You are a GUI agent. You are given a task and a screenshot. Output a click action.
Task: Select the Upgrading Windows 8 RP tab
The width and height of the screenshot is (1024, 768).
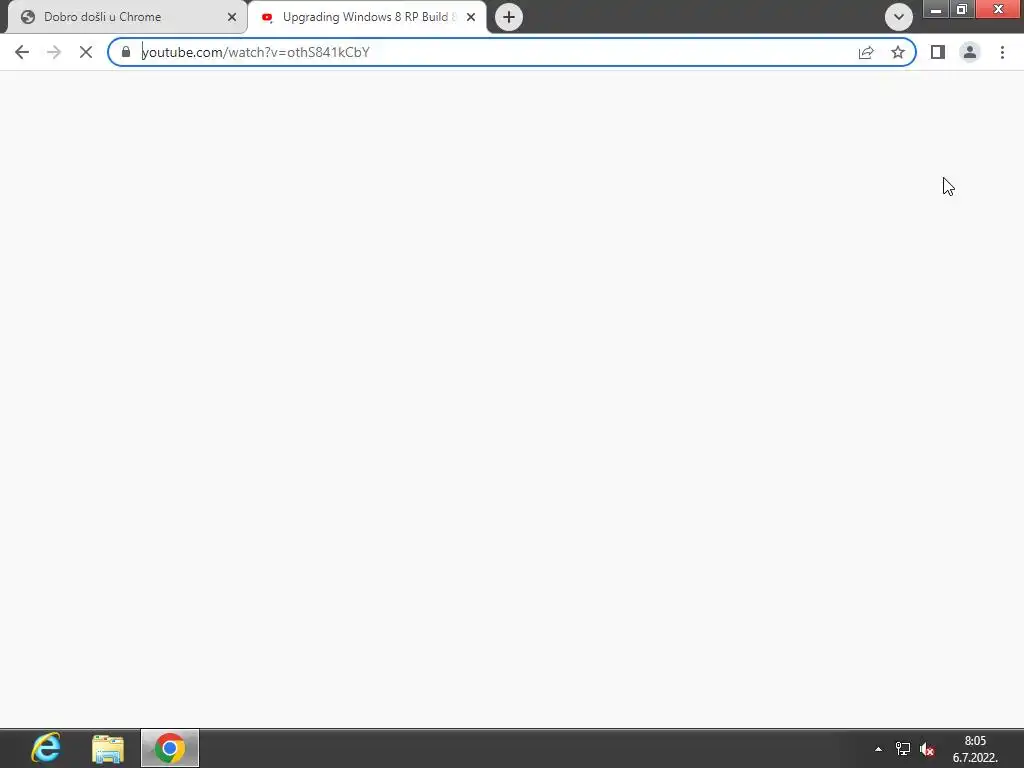pos(366,17)
